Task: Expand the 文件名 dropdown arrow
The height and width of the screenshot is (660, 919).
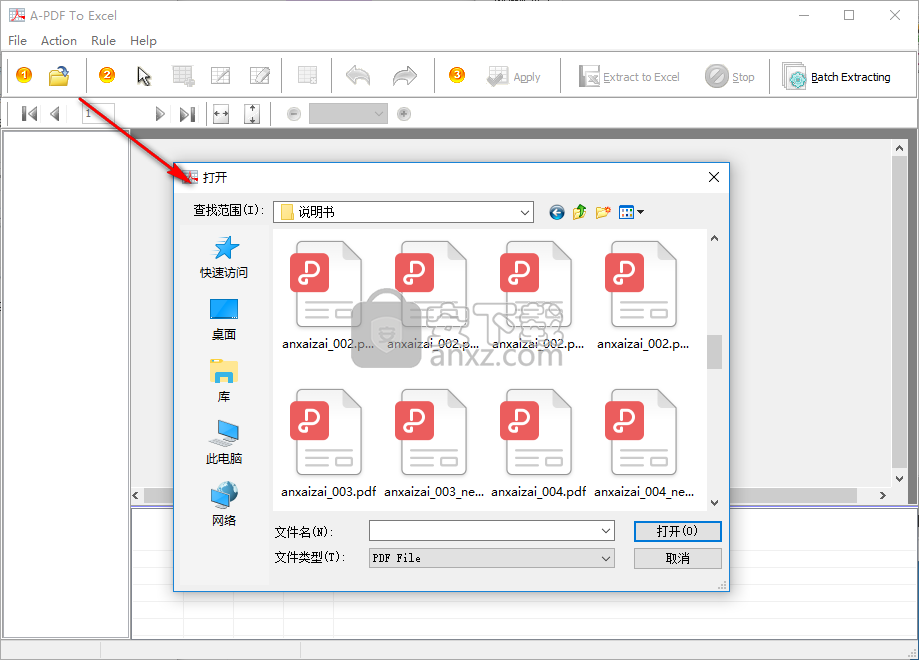Action: tap(606, 531)
